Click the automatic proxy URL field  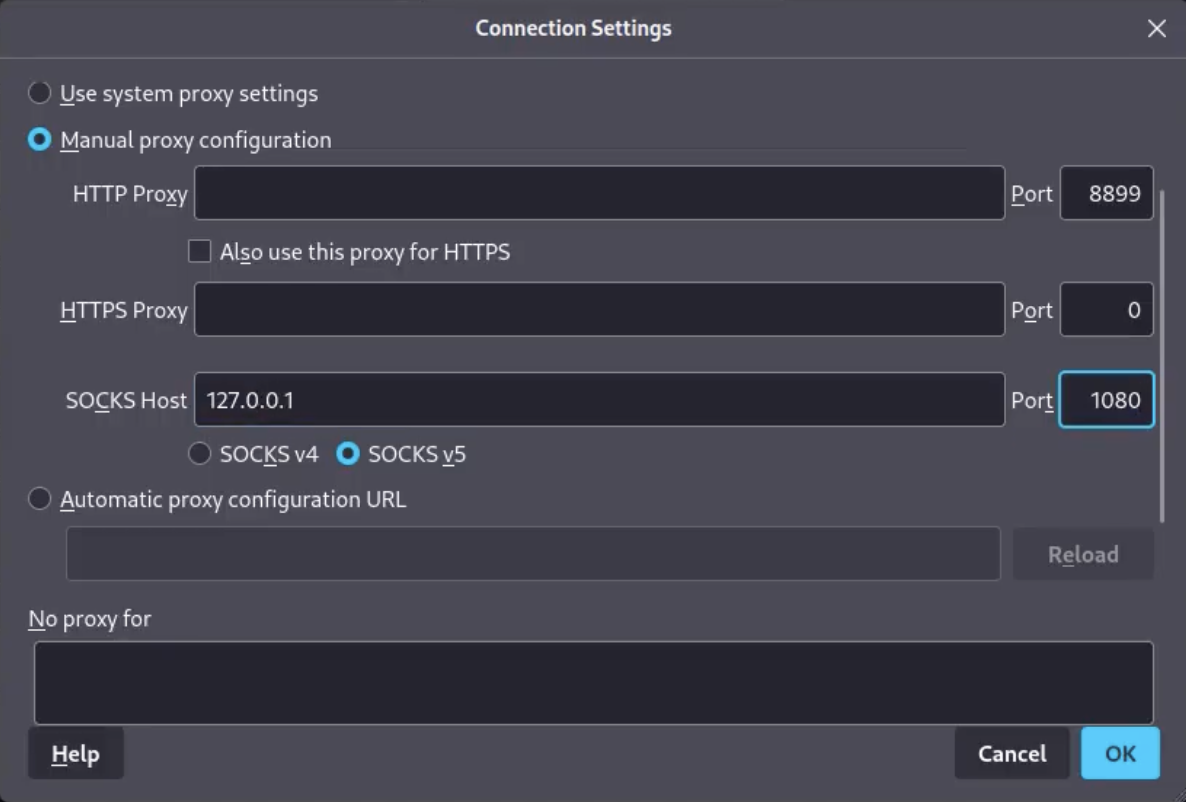tap(532, 554)
